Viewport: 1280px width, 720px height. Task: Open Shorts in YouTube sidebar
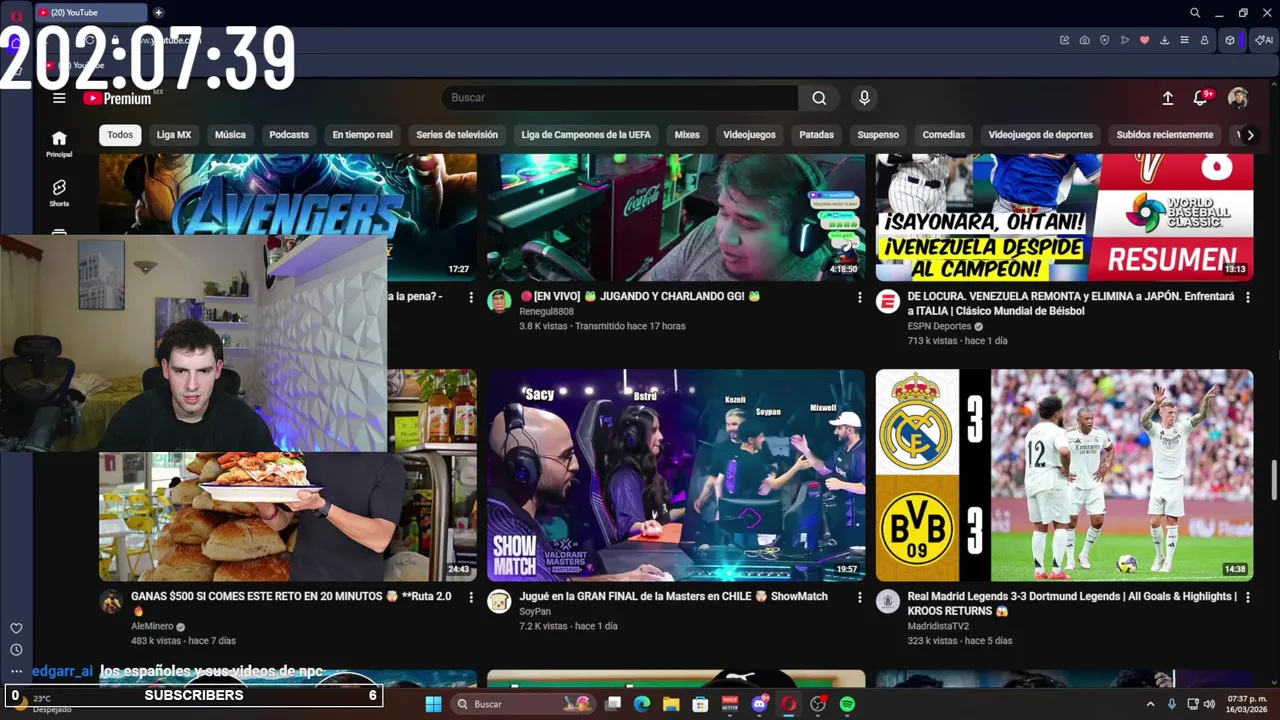(x=59, y=193)
